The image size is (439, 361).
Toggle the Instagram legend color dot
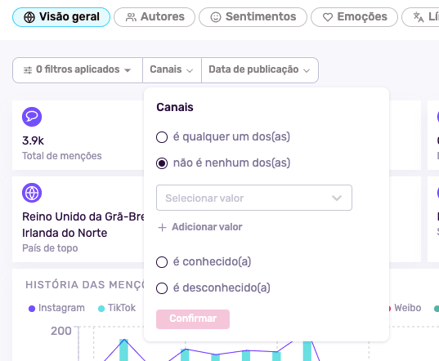[32, 309]
